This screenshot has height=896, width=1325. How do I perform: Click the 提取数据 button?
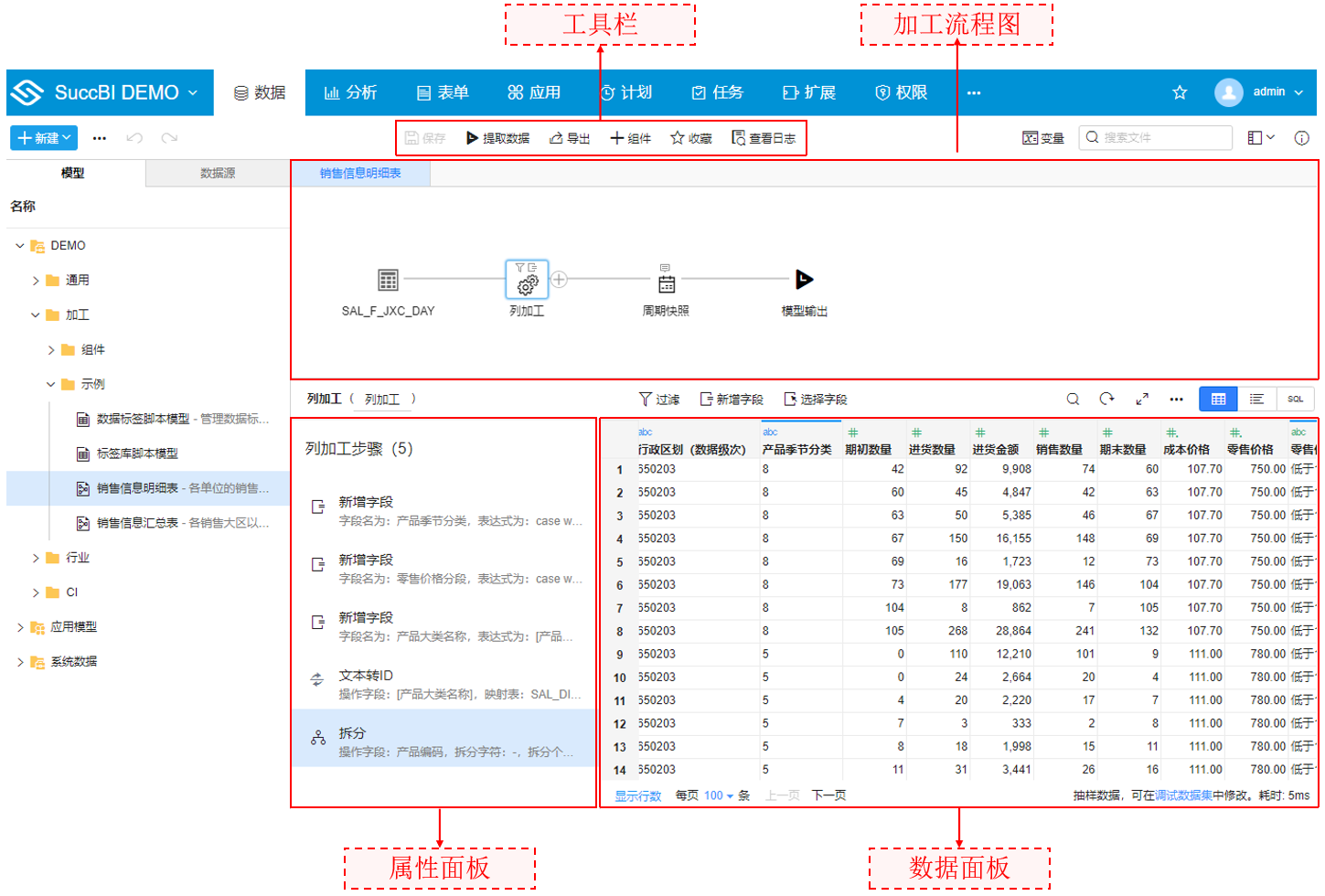pyautogui.click(x=497, y=138)
